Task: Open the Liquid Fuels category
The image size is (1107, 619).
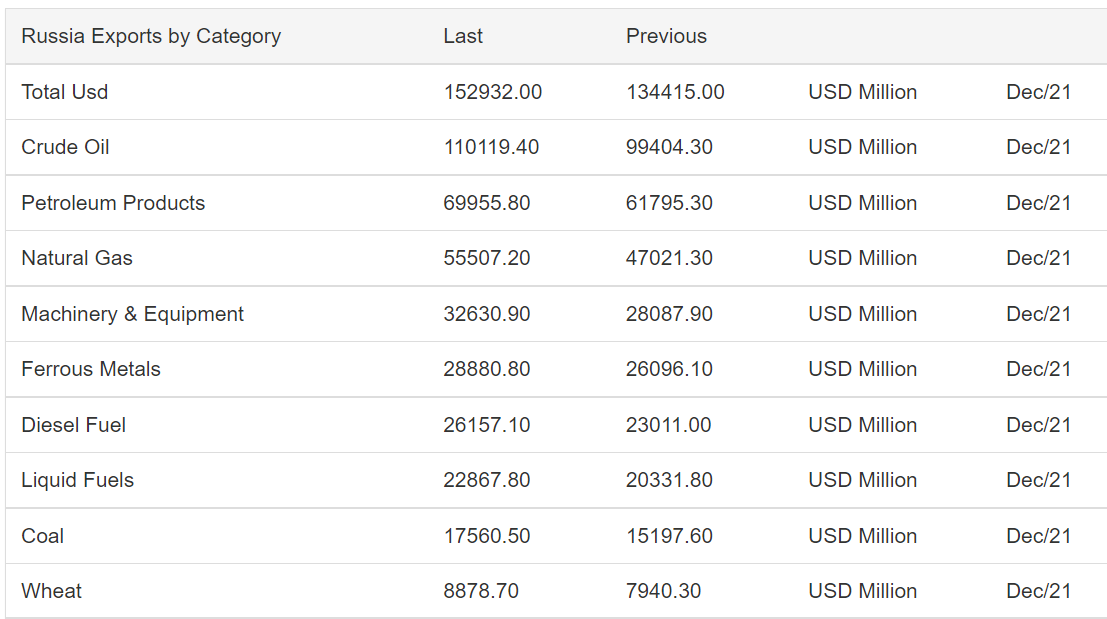Action: tap(77, 480)
